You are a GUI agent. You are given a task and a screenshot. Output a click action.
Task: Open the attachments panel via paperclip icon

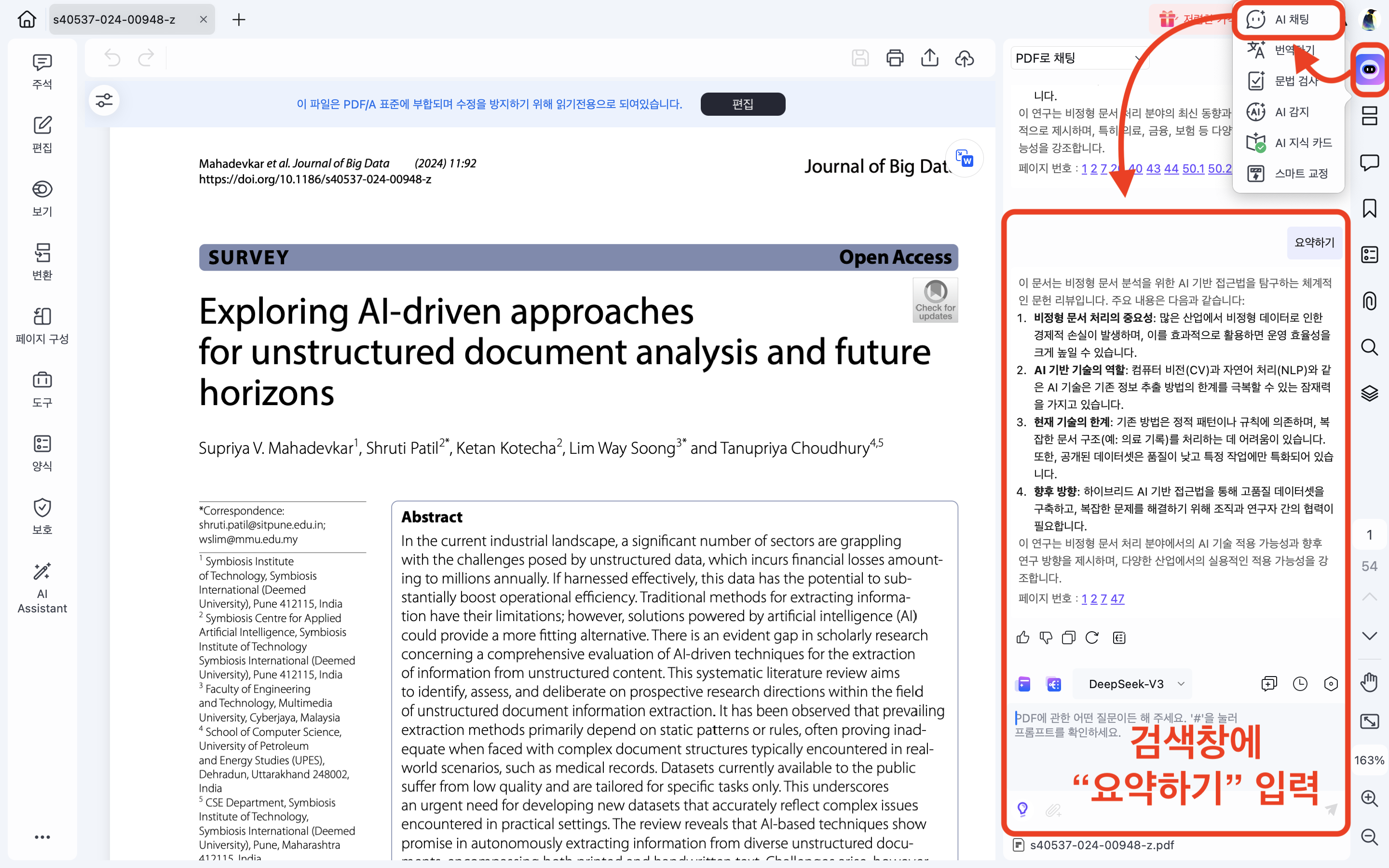(x=1370, y=301)
